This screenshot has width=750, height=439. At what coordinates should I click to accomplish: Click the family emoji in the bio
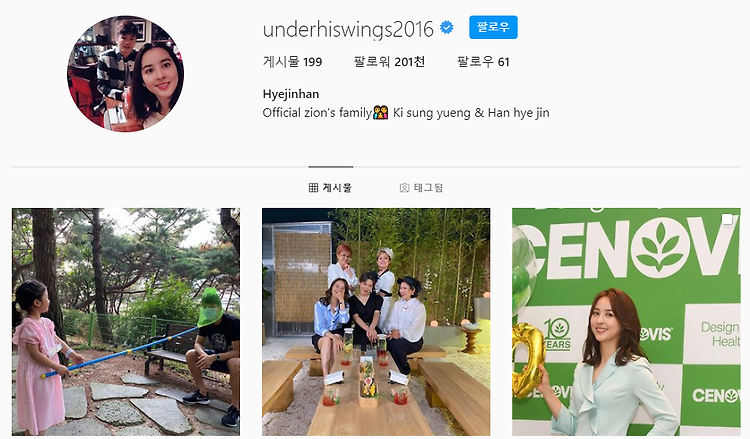tap(381, 113)
